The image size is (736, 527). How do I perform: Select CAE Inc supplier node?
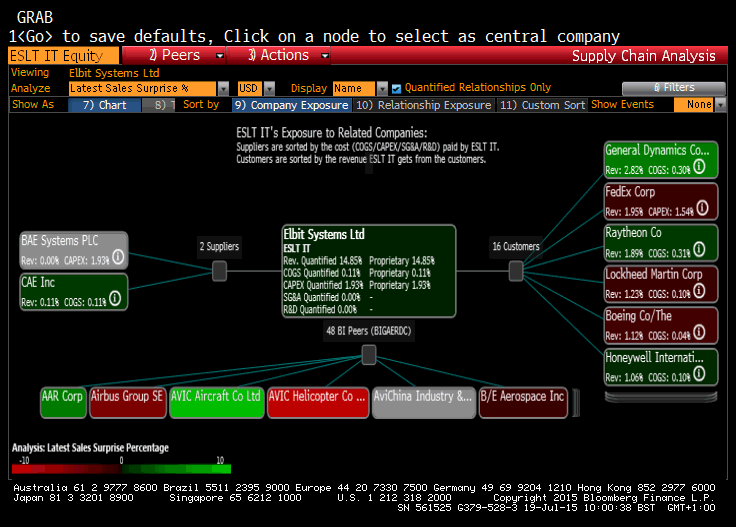[74, 292]
